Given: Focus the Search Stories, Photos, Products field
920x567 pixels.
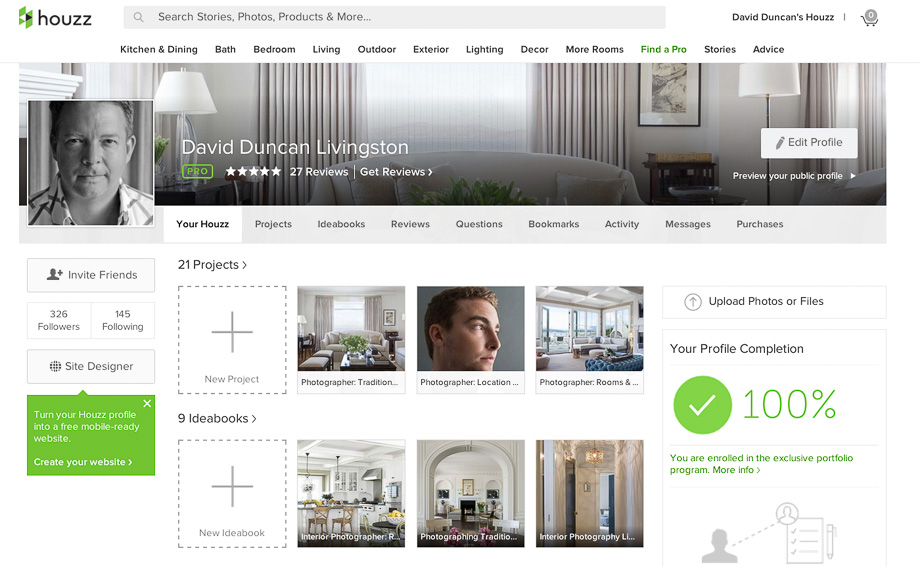Looking at the screenshot, I should point(394,18).
